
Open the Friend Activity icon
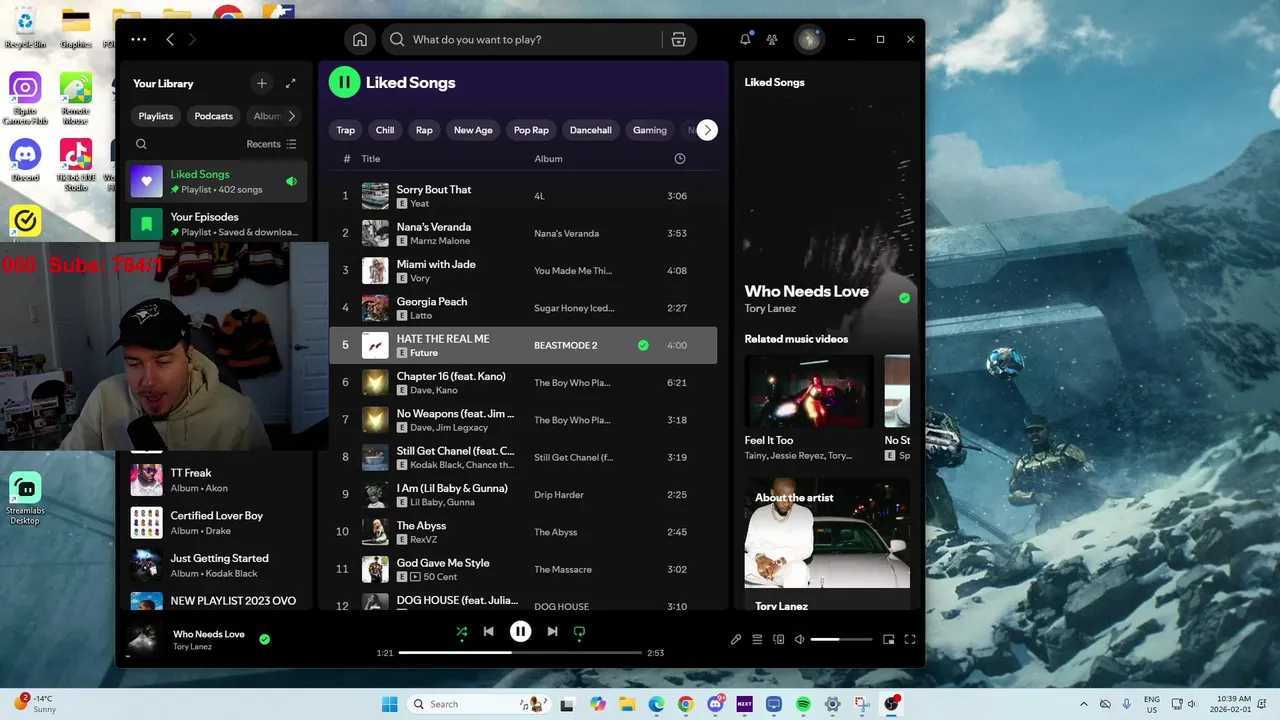click(772, 39)
